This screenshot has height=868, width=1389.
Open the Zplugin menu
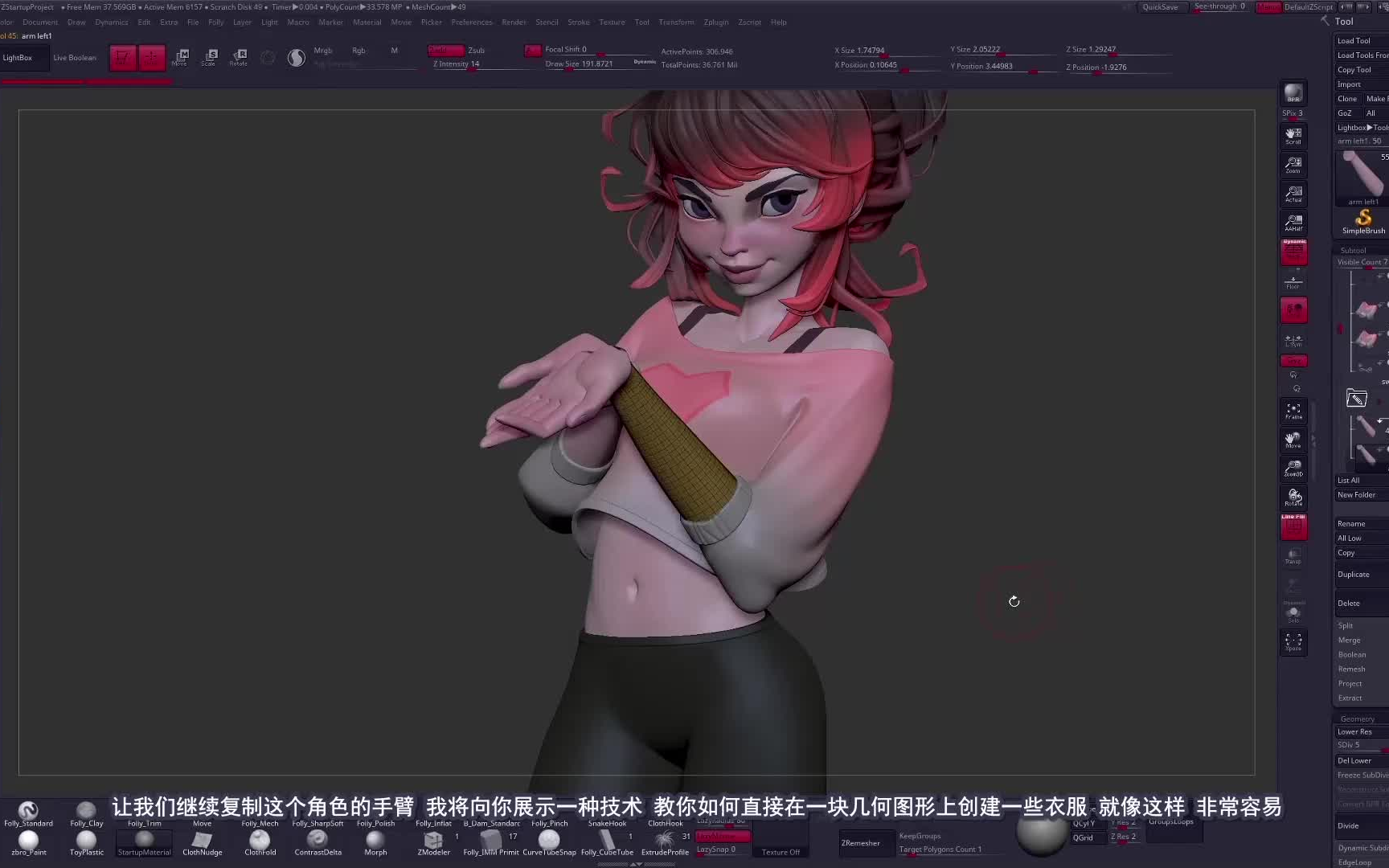pos(716,22)
